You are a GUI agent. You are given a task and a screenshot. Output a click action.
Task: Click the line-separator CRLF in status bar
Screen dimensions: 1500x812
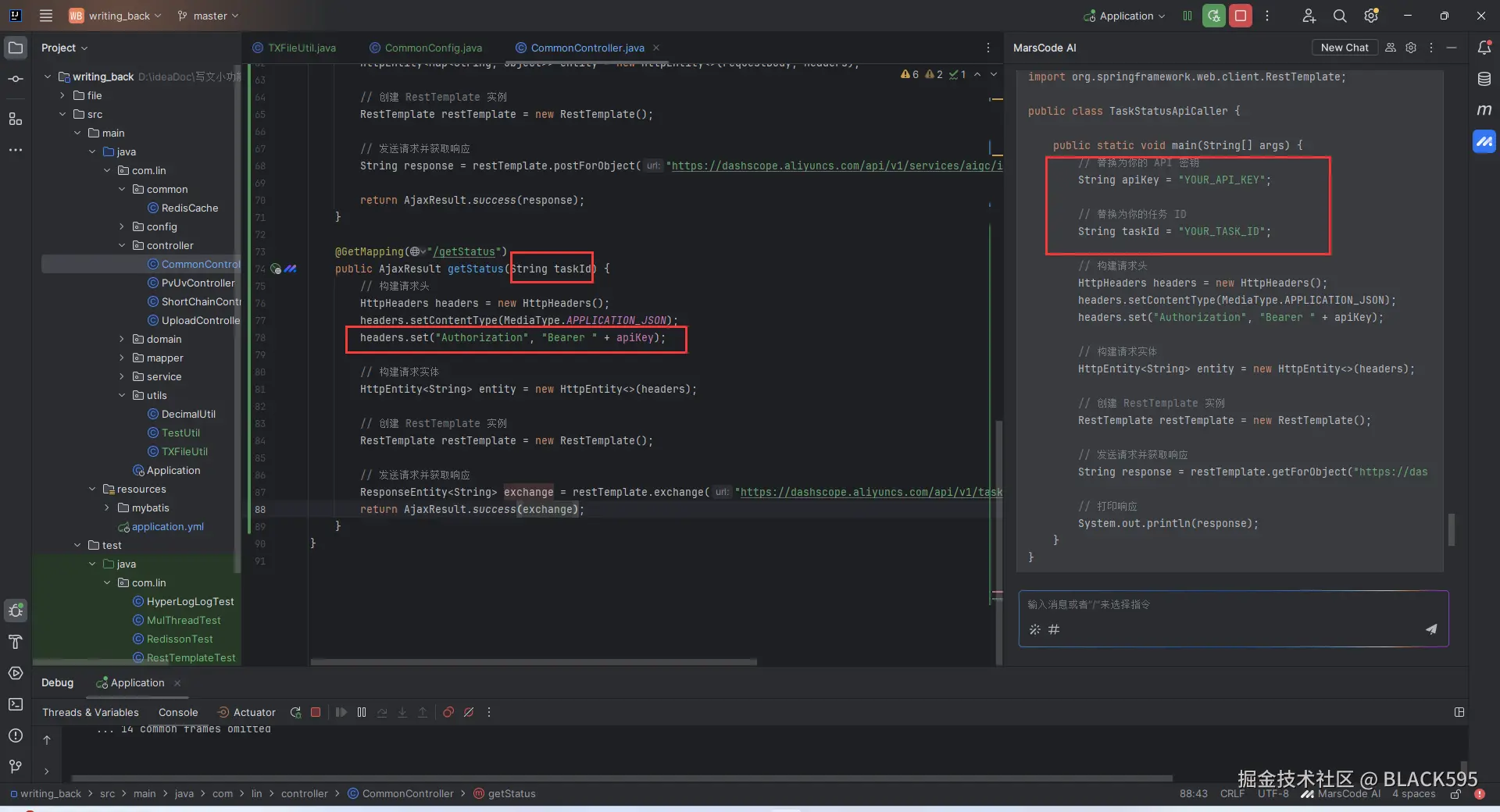(x=1232, y=794)
